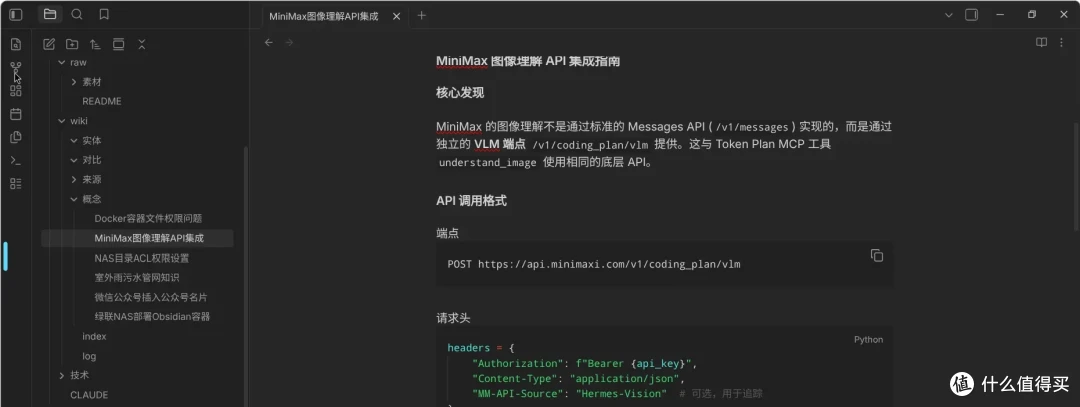This screenshot has height=407, width=1080.
Task: Close the MiniMax图像理解API集成 tab
Action: 396,16
